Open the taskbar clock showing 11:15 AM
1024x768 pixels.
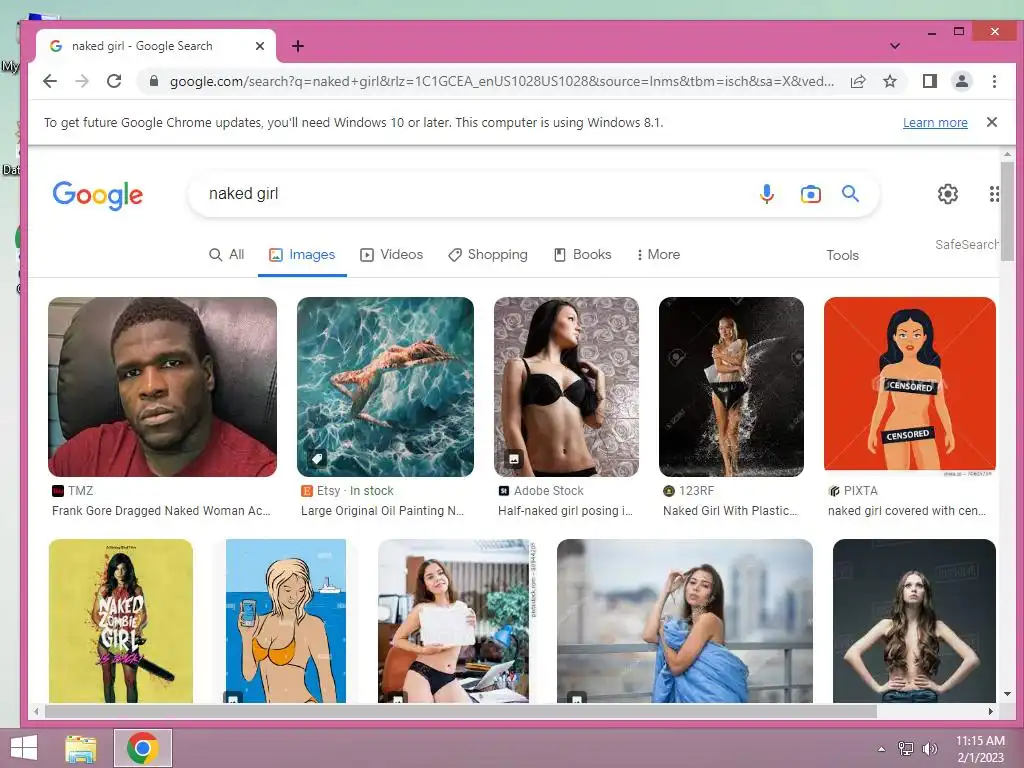point(980,748)
